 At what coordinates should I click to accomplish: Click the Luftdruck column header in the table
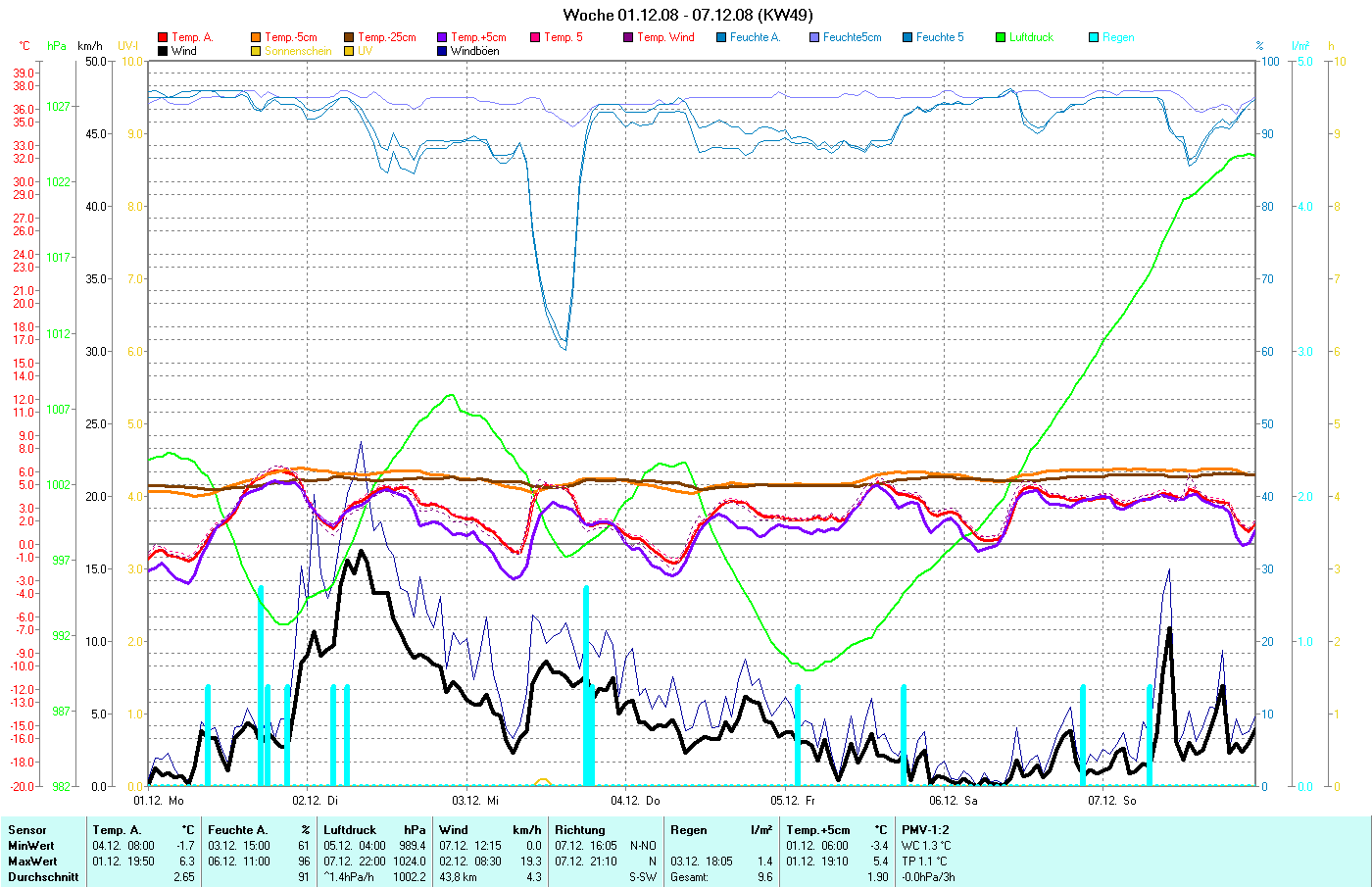[x=350, y=830]
